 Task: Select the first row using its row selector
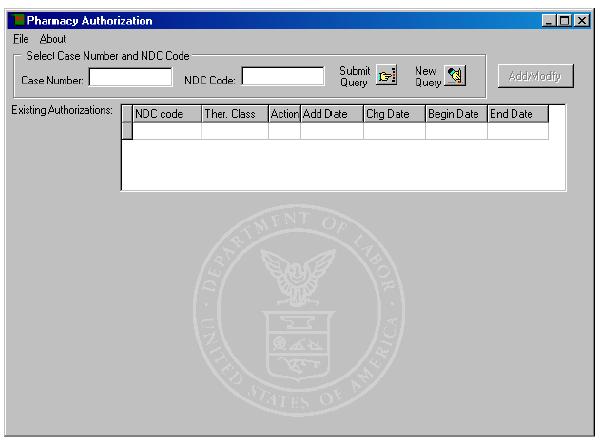point(127,131)
